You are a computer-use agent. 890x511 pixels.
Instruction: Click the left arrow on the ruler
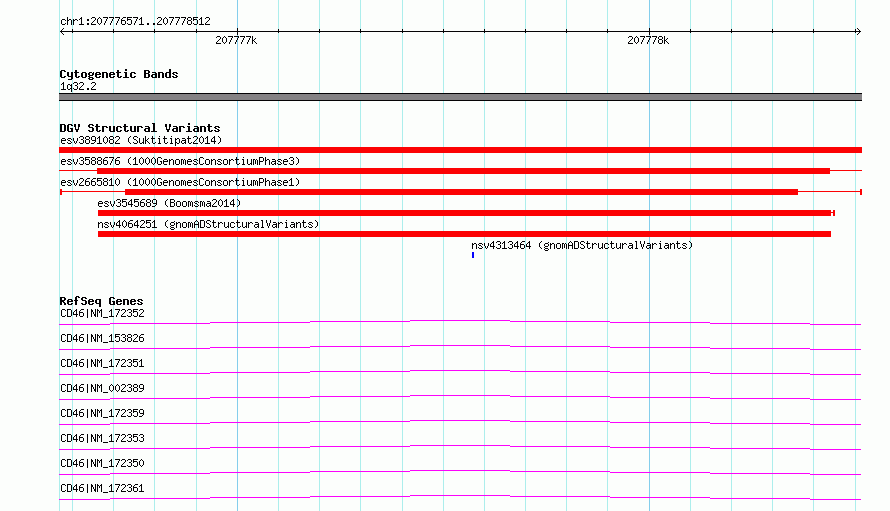pyautogui.click(x=62, y=31)
